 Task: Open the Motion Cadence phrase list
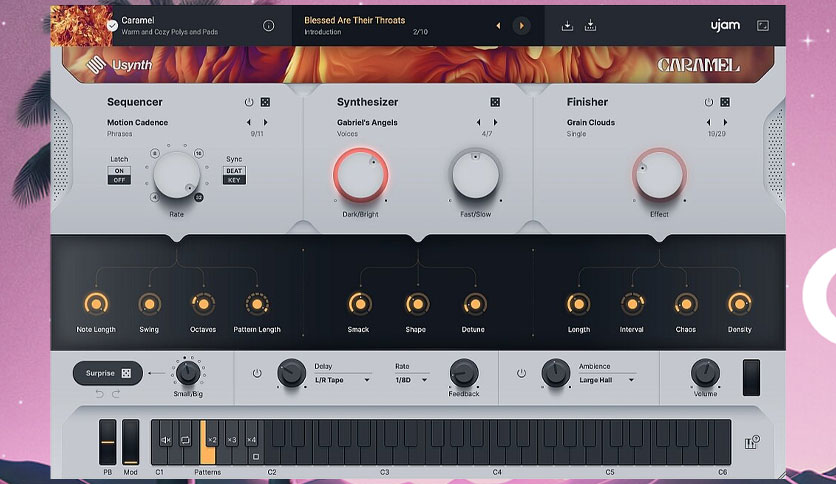[x=138, y=123]
